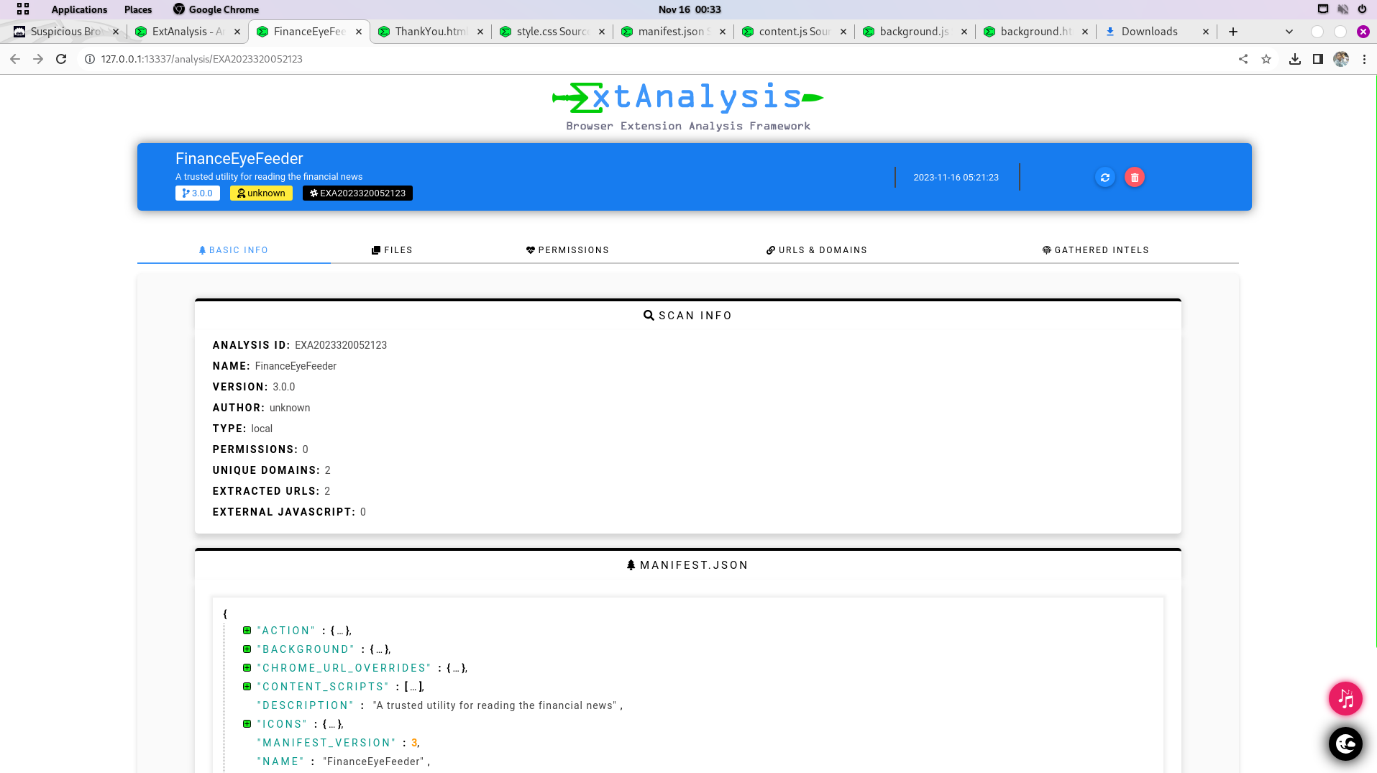The image size is (1377, 773).
Task: Expand the "ICONS" manifest node
Action: tap(247, 724)
